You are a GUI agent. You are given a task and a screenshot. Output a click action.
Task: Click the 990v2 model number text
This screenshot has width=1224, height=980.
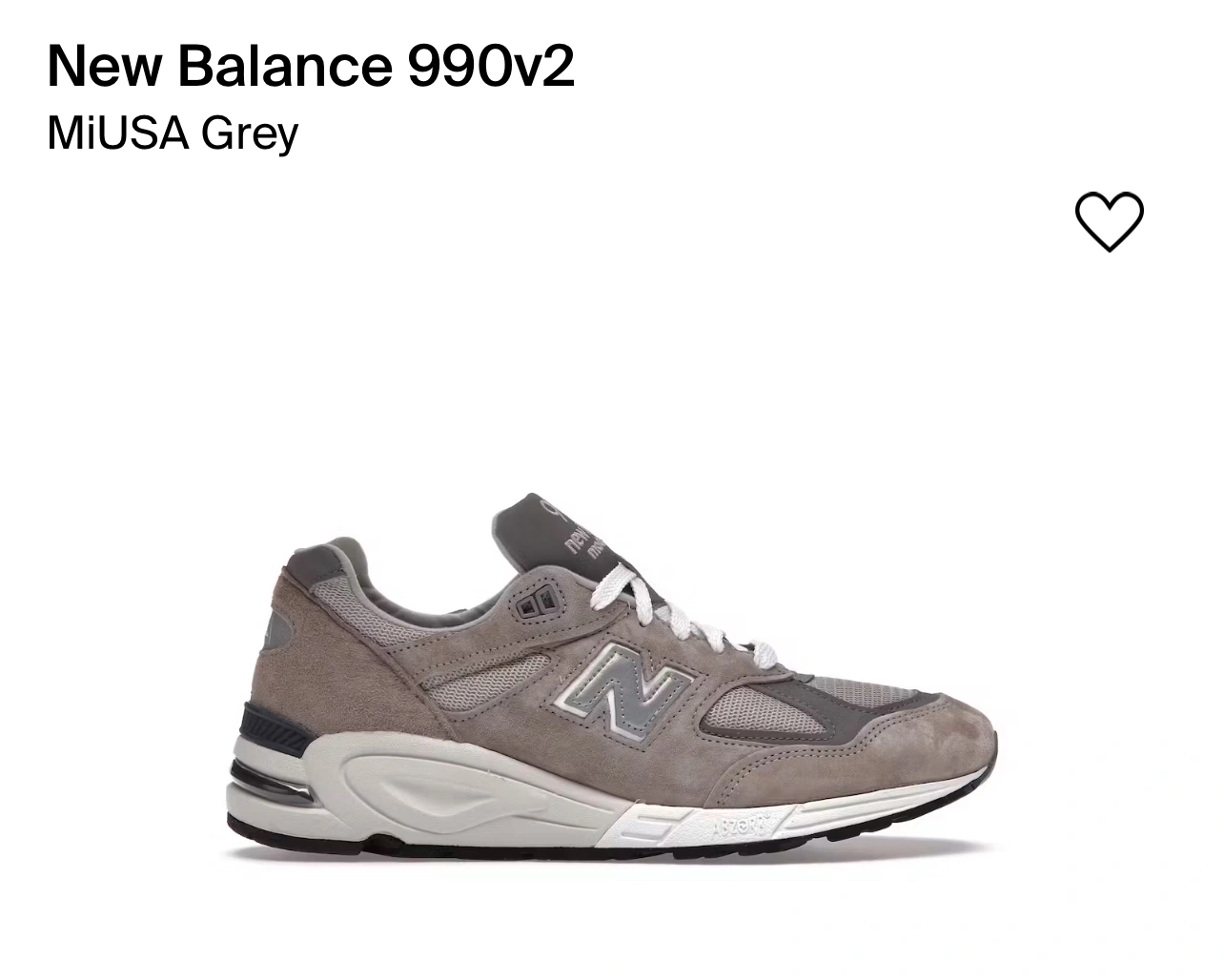pyautogui.click(x=491, y=65)
